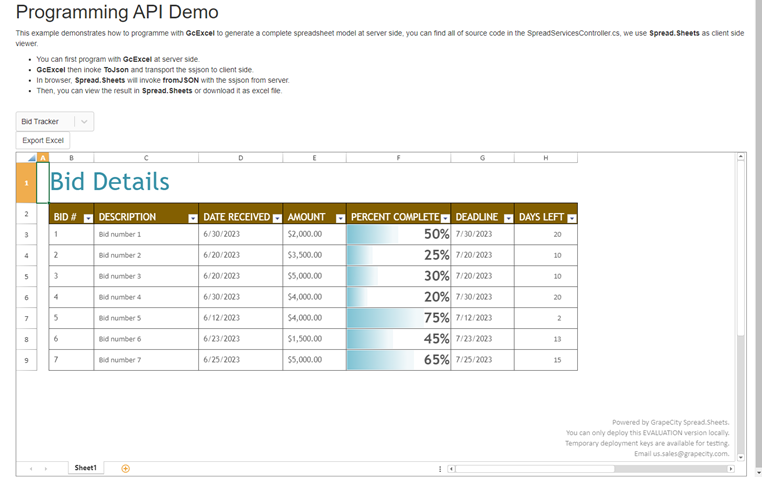Open the AMOUNT column filter arrow
This screenshot has height=477, width=762.
pos(340,219)
